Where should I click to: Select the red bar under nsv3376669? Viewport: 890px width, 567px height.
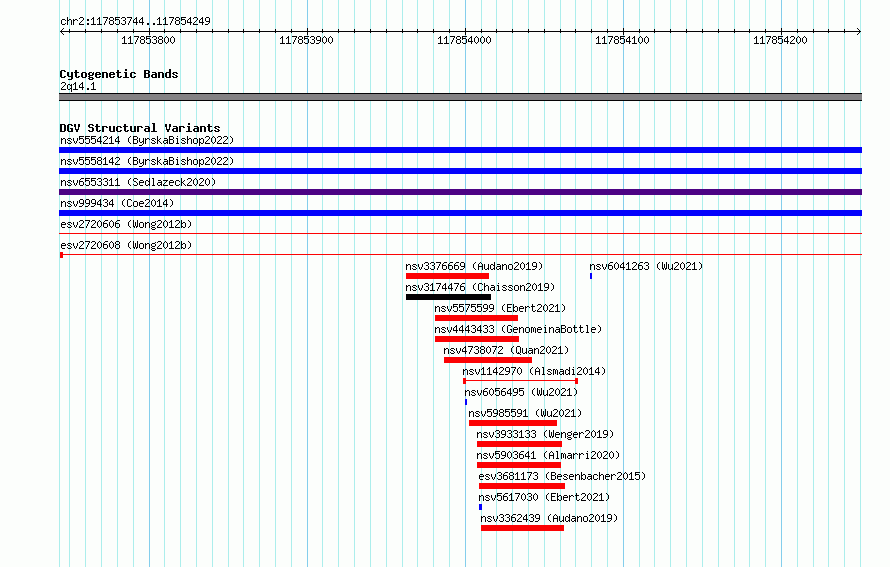(447, 276)
